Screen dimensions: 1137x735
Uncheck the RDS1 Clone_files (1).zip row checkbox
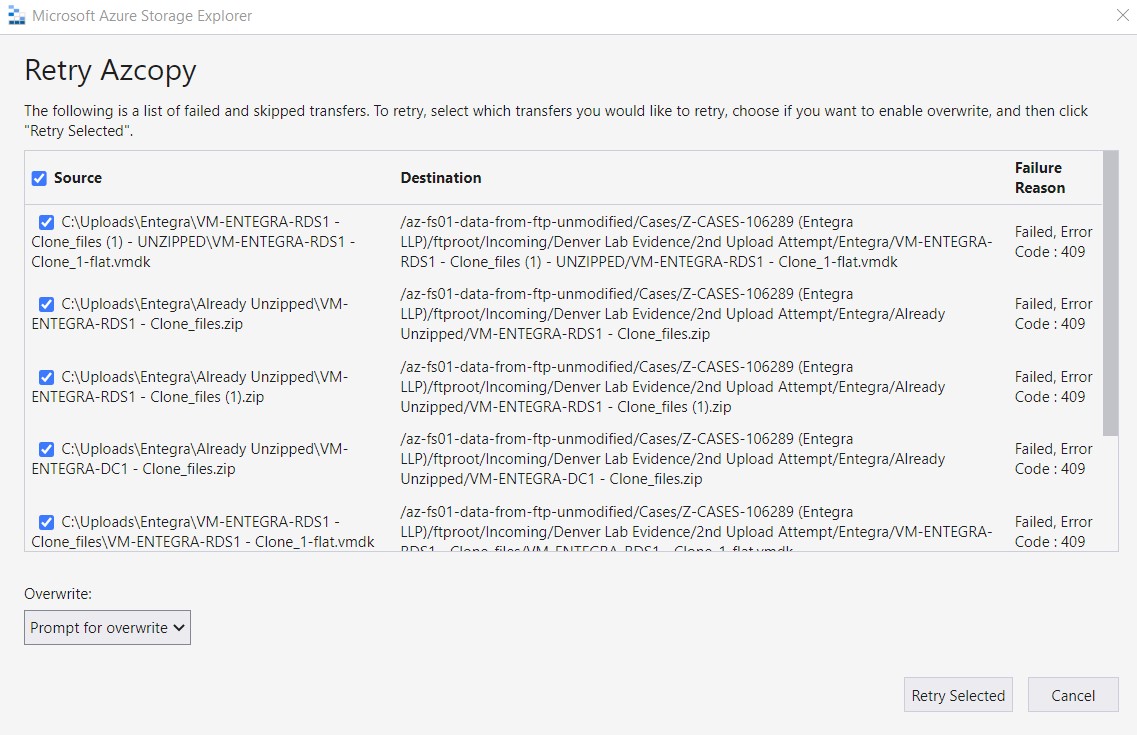pyautogui.click(x=46, y=377)
